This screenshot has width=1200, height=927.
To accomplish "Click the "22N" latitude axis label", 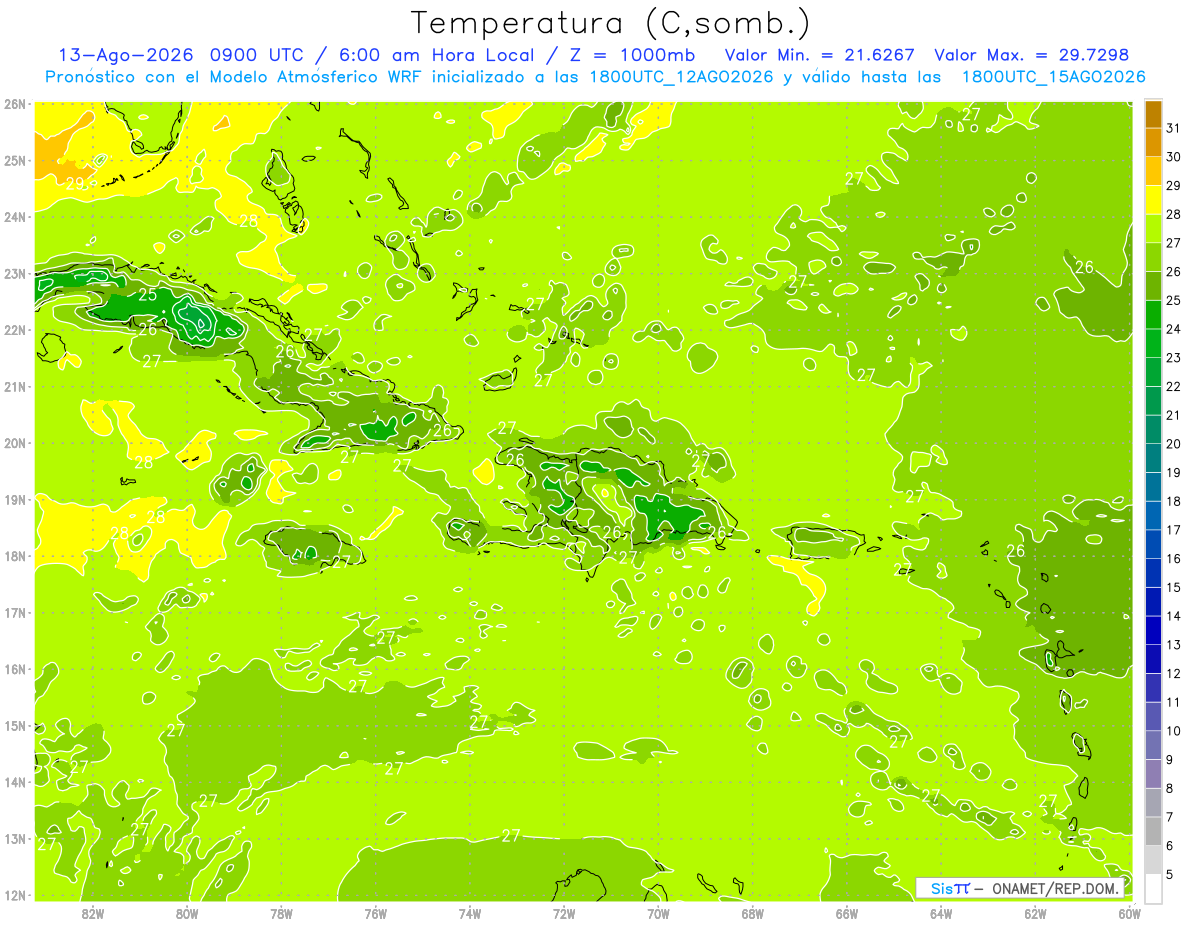I will coord(14,330).
